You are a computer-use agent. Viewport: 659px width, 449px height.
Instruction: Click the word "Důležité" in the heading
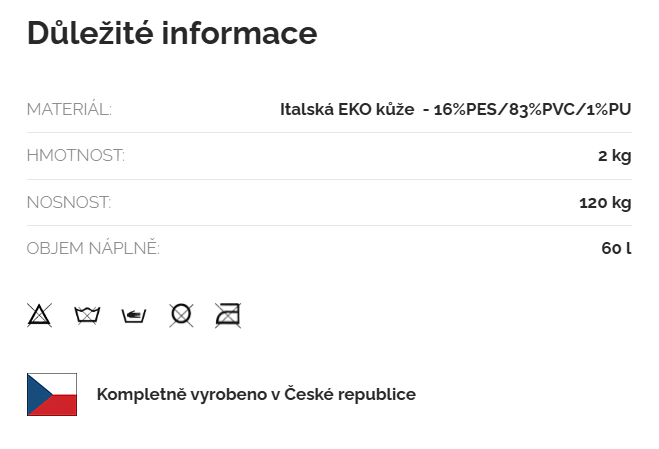click(90, 33)
